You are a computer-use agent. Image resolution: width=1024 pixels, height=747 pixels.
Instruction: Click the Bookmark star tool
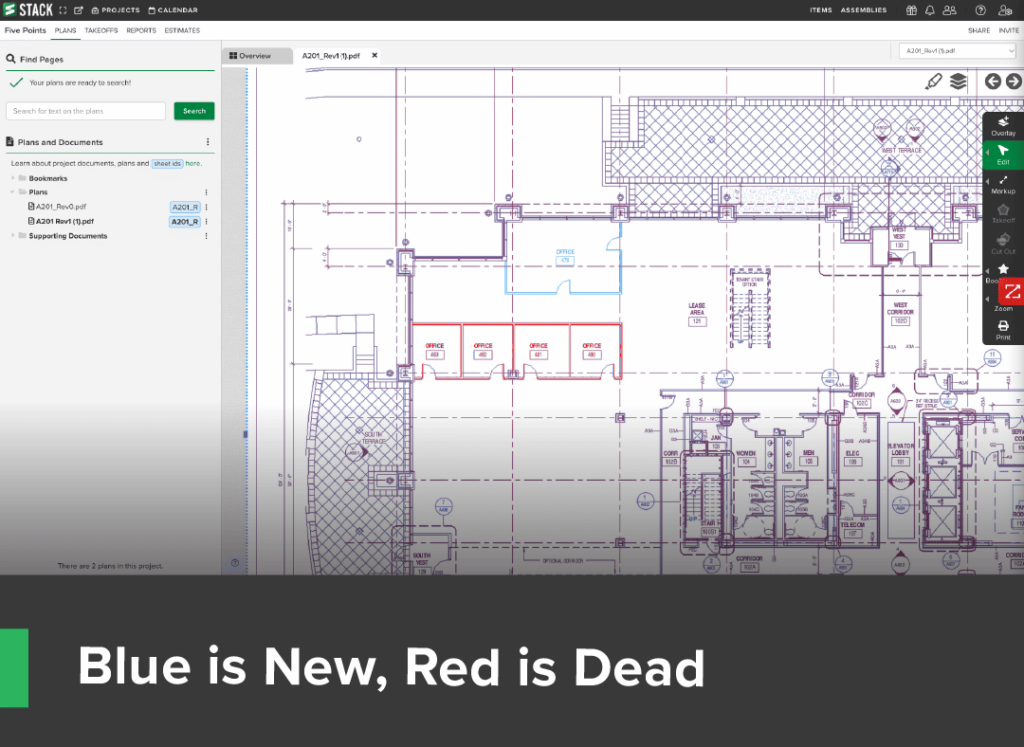[x=1003, y=269]
